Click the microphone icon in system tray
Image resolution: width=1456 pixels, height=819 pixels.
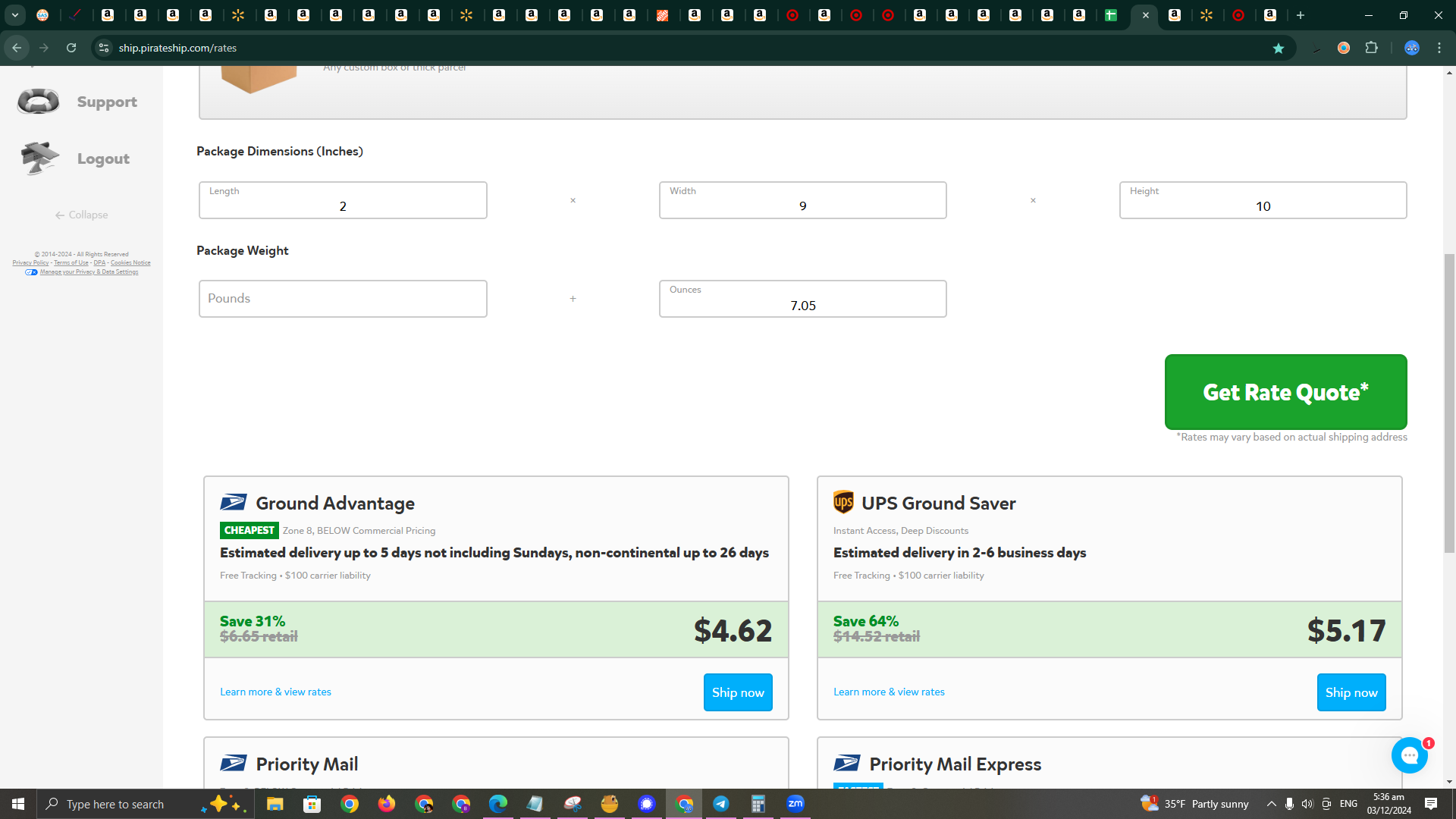click(x=1289, y=804)
